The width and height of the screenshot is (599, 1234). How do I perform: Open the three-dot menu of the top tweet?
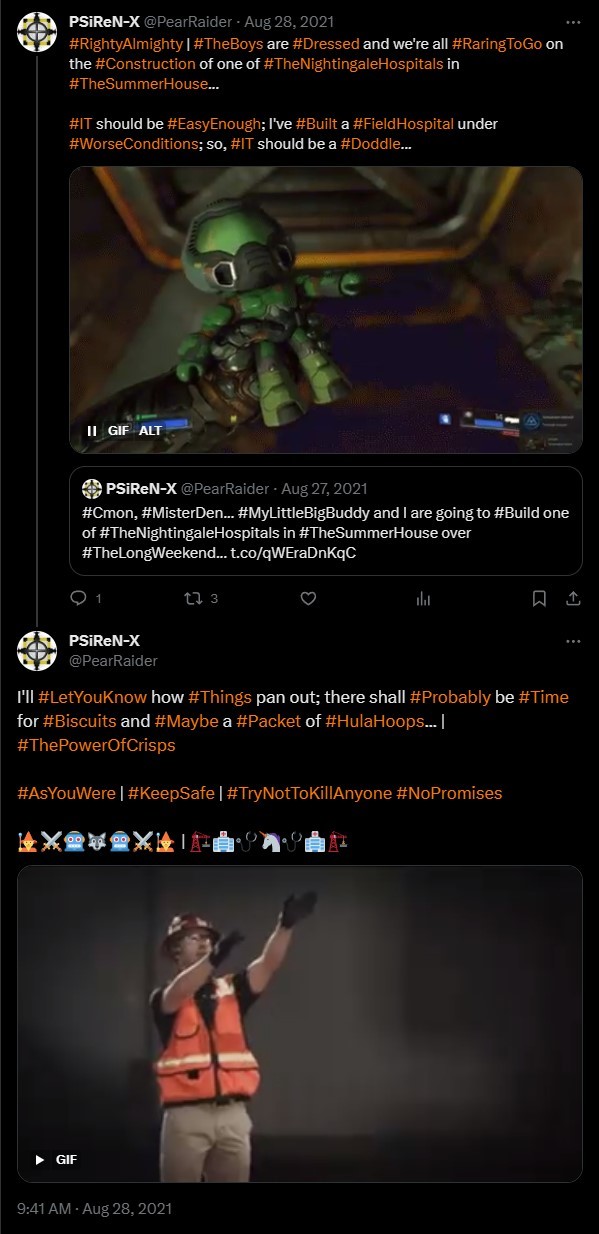[573, 21]
